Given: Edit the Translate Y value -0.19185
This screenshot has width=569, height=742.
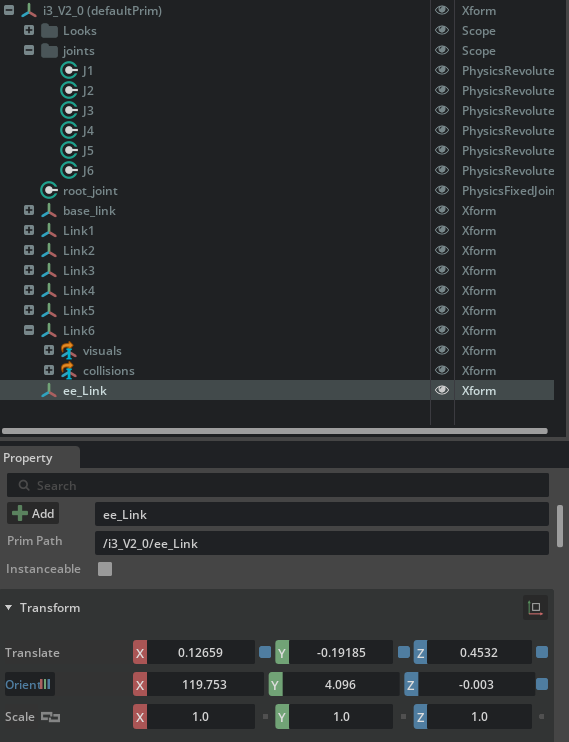Looking at the screenshot, I should tap(341, 653).
